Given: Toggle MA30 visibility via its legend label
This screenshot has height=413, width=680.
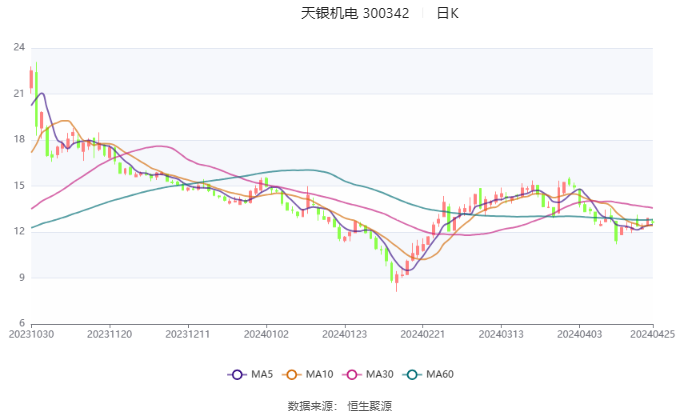Looking at the screenshot, I should (380, 374).
